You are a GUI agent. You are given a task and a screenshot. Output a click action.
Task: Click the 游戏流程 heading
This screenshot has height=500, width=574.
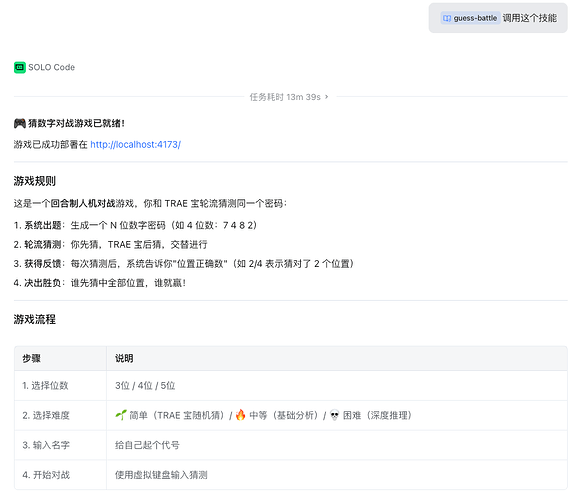(35, 319)
